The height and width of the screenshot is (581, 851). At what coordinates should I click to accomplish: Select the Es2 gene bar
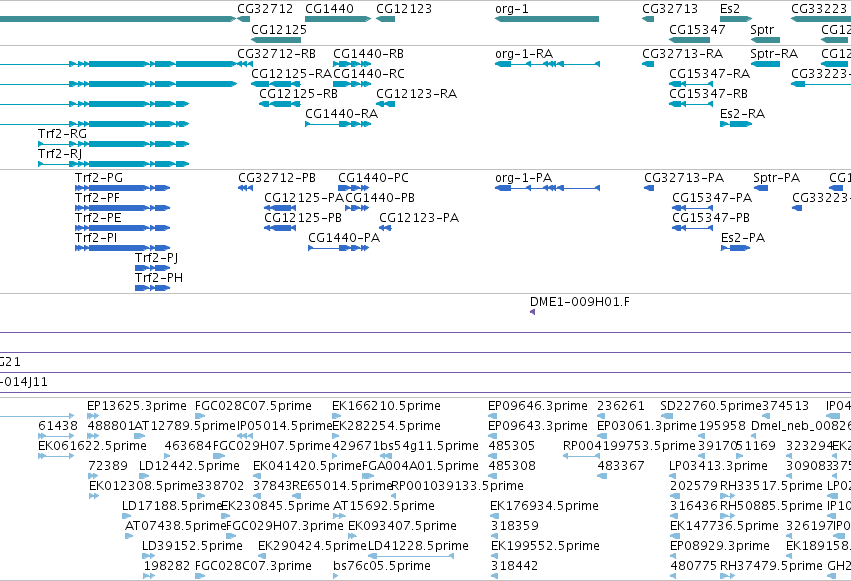(736, 19)
